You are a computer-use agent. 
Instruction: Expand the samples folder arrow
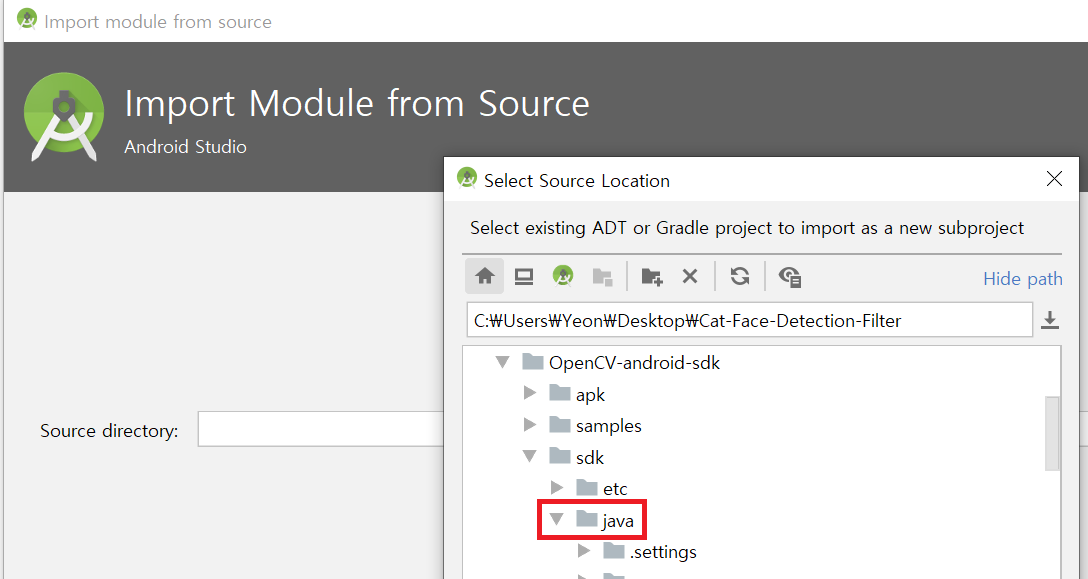[530, 424]
